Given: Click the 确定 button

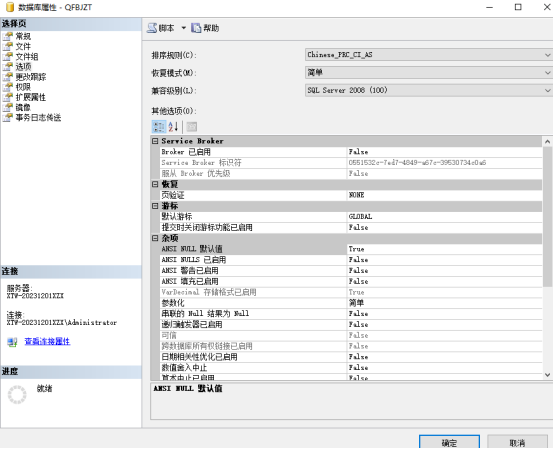Looking at the screenshot, I should tap(449, 442).
